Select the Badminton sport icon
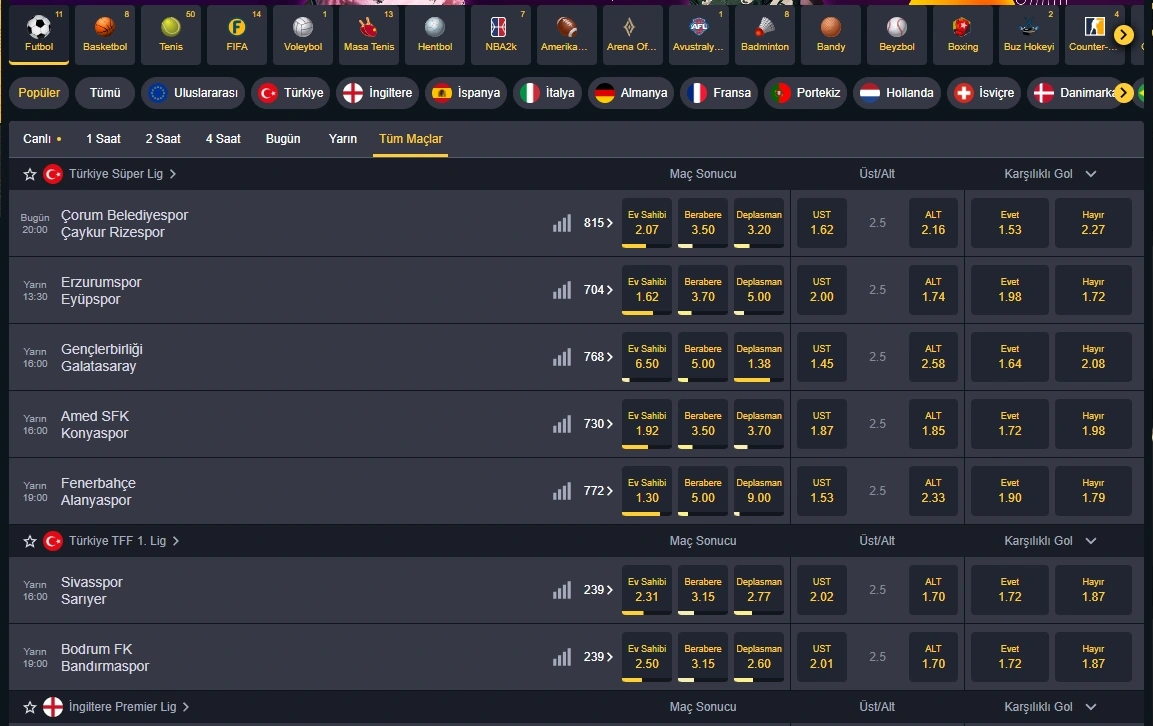Viewport: 1153px width, 726px height. [765, 34]
